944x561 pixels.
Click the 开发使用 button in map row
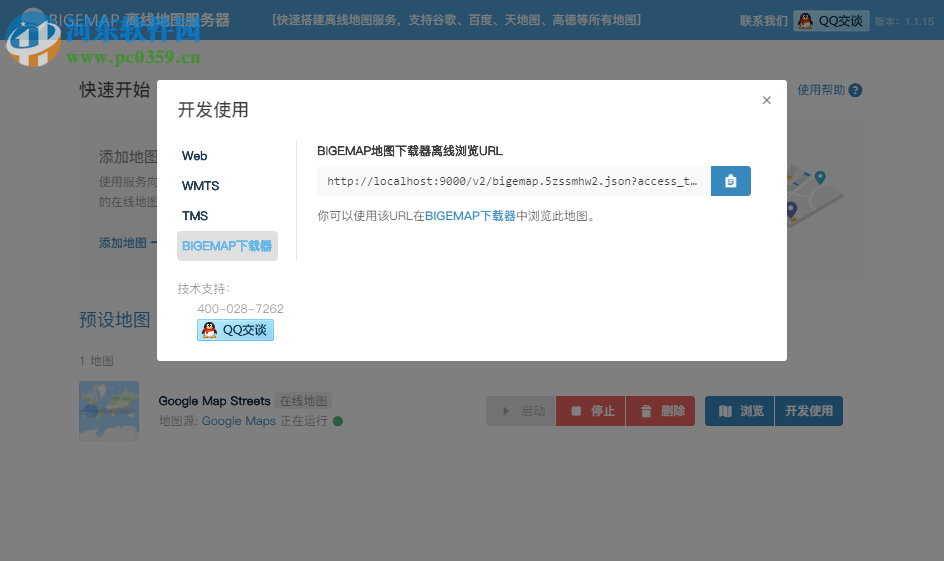pyautogui.click(x=809, y=411)
